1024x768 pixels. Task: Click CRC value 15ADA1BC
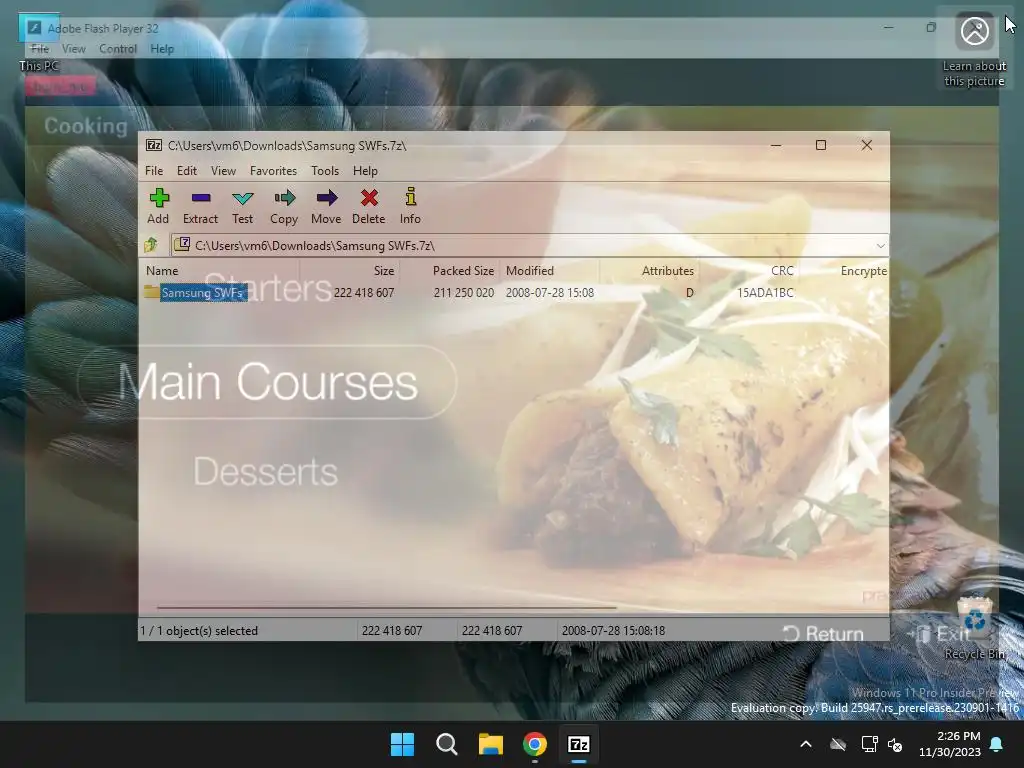pyautogui.click(x=765, y=293)
